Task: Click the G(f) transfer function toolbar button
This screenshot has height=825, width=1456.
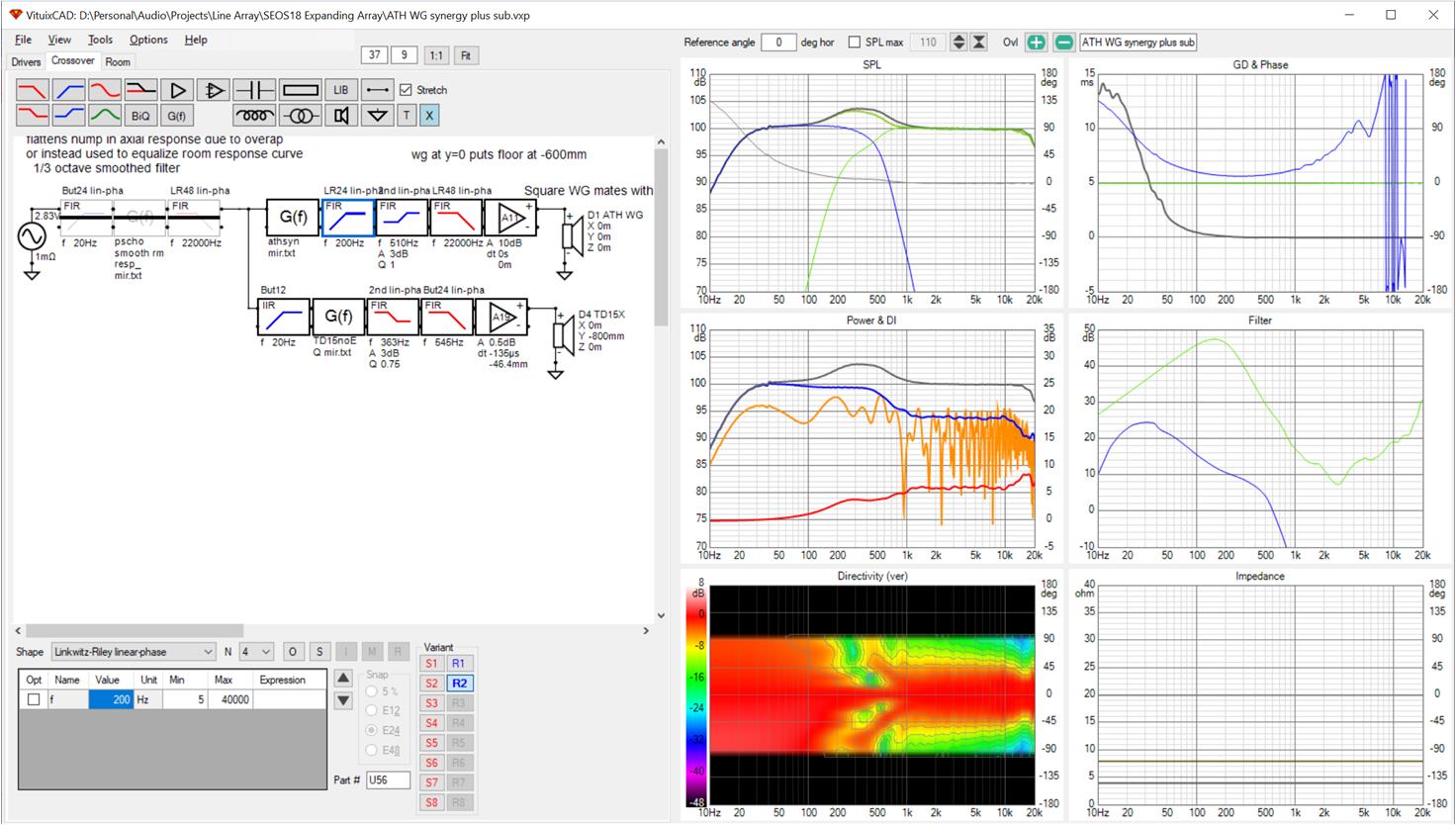Action: pyautogui.click(x=177, y=116)
